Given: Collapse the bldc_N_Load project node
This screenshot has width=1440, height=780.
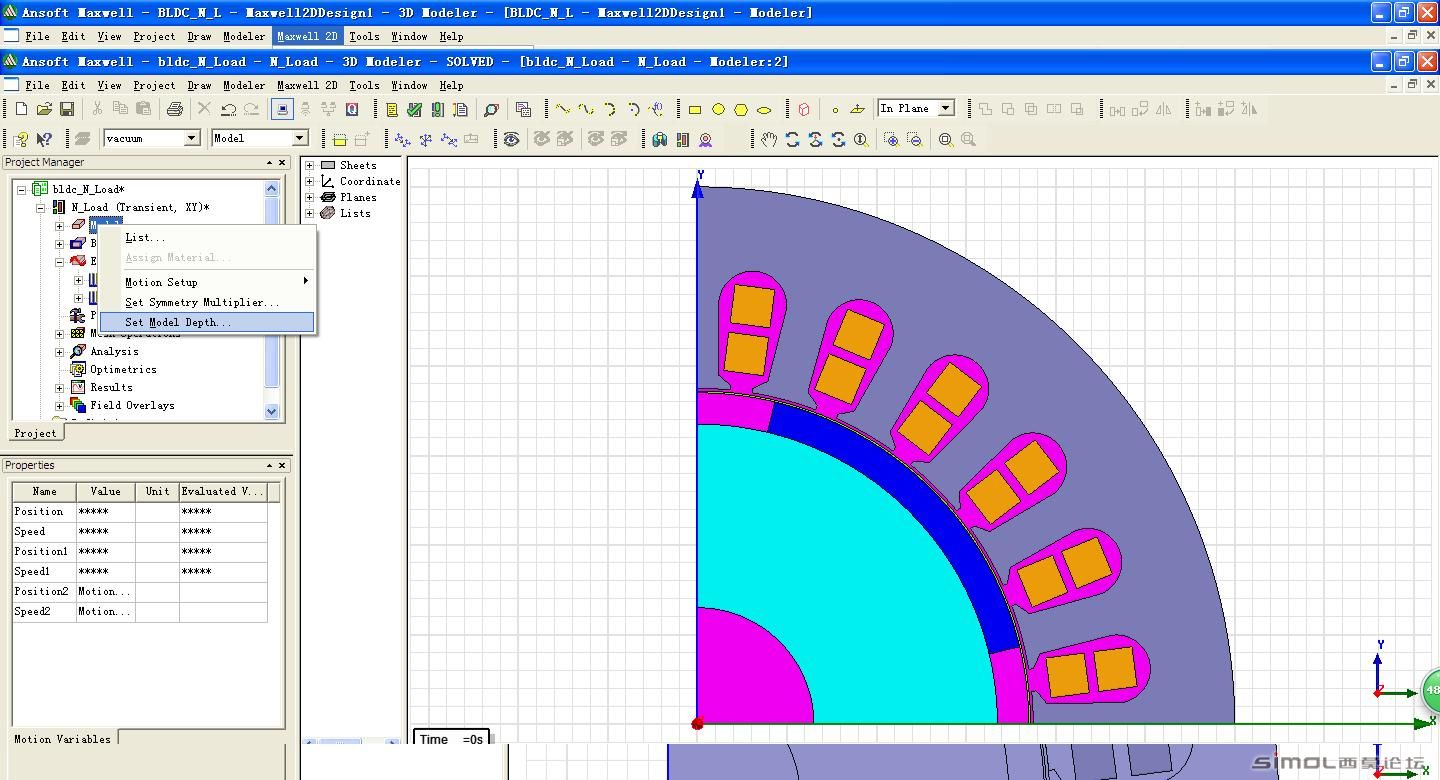Looking at the screenshot, I should (22, 189).
